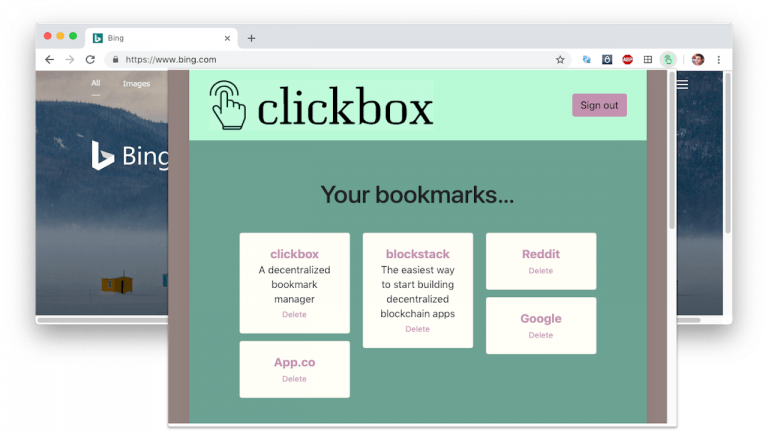Delete the Reddit bookmark

[x=541, y=270]
